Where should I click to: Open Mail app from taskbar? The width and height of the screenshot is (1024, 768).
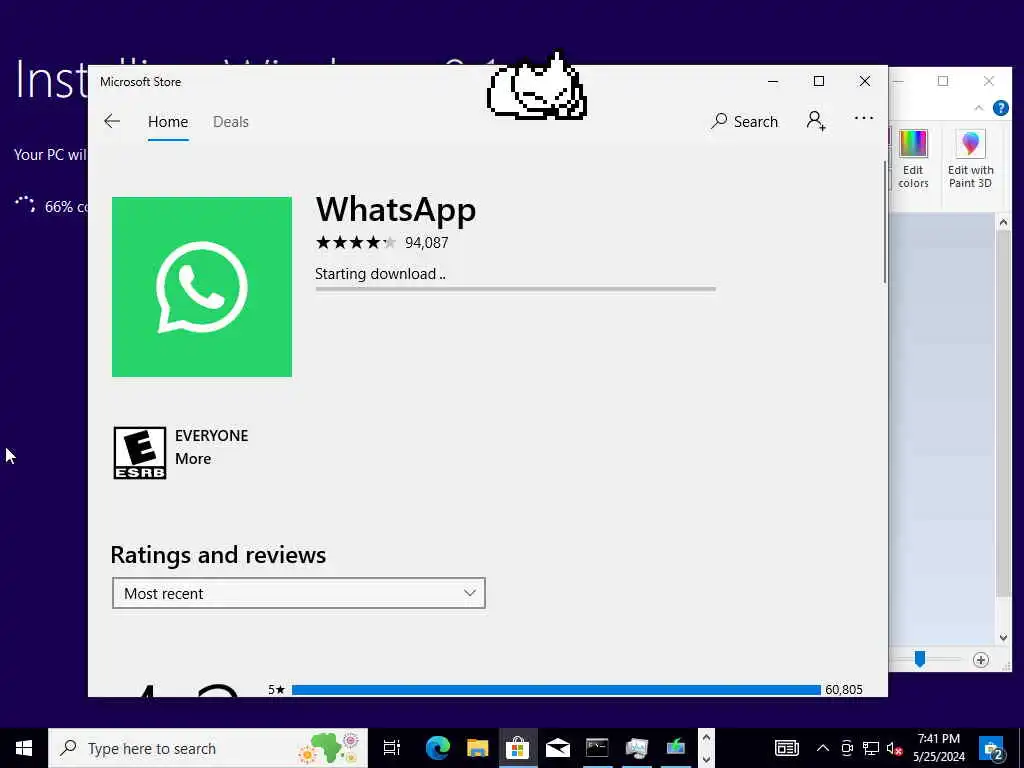(x=558, y=748)
